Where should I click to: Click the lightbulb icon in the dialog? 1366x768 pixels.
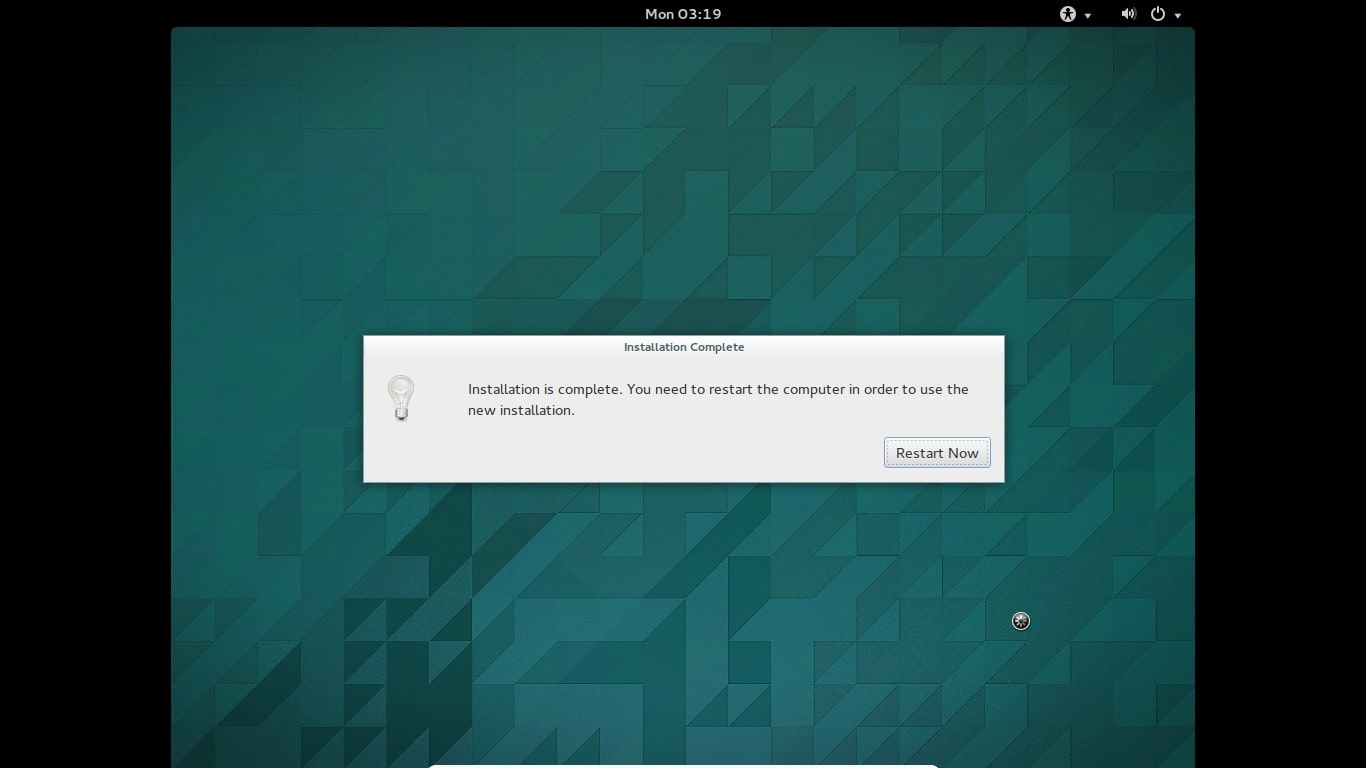(x=401, y=398)
